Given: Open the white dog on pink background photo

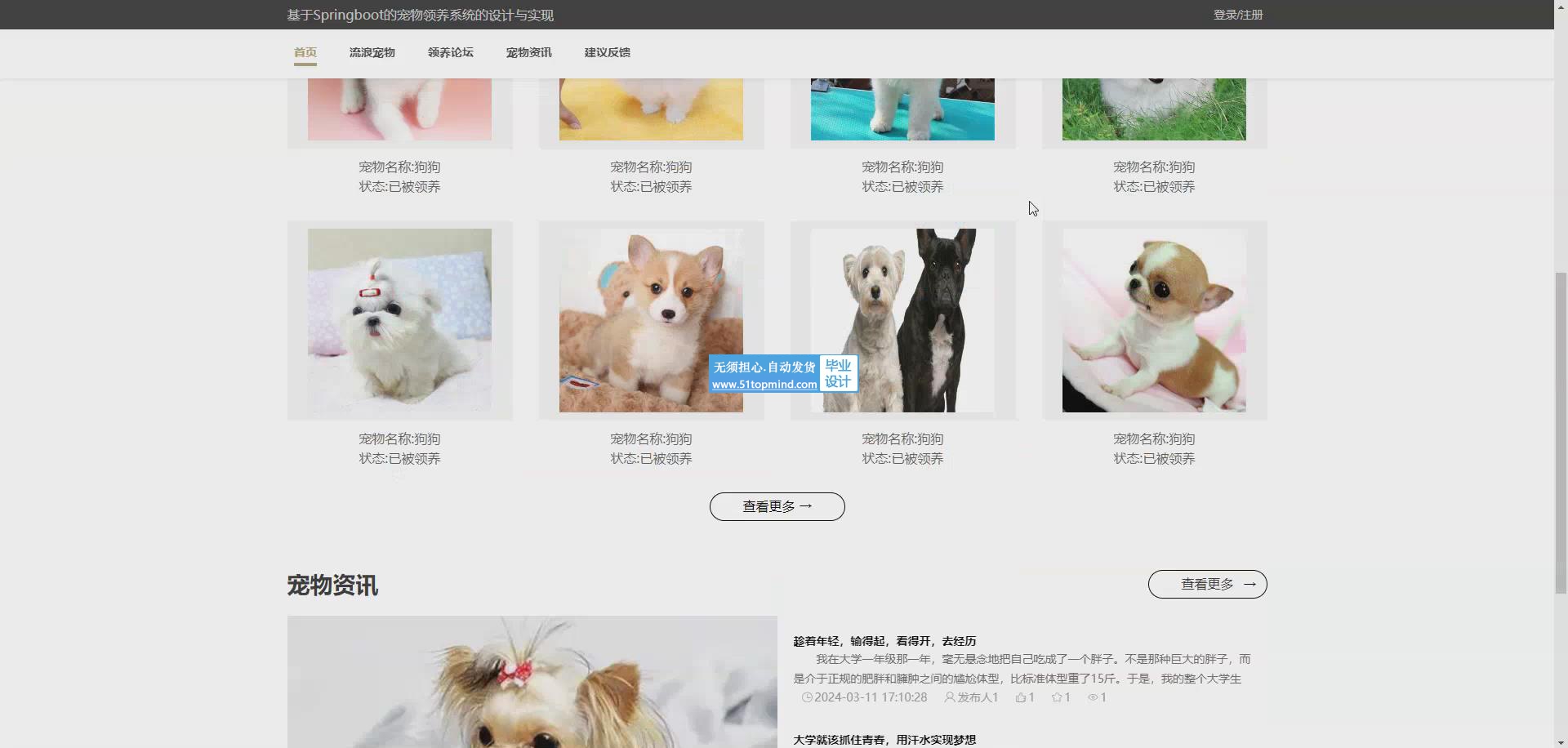Looking at the screenshot, I should 399,109.
